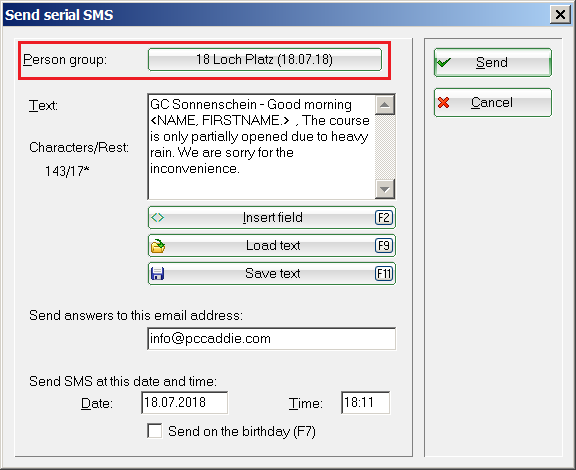Open the Person group selector 18 Loch Platz
This screenshot has height=470, width=576.
coord(265,60)
